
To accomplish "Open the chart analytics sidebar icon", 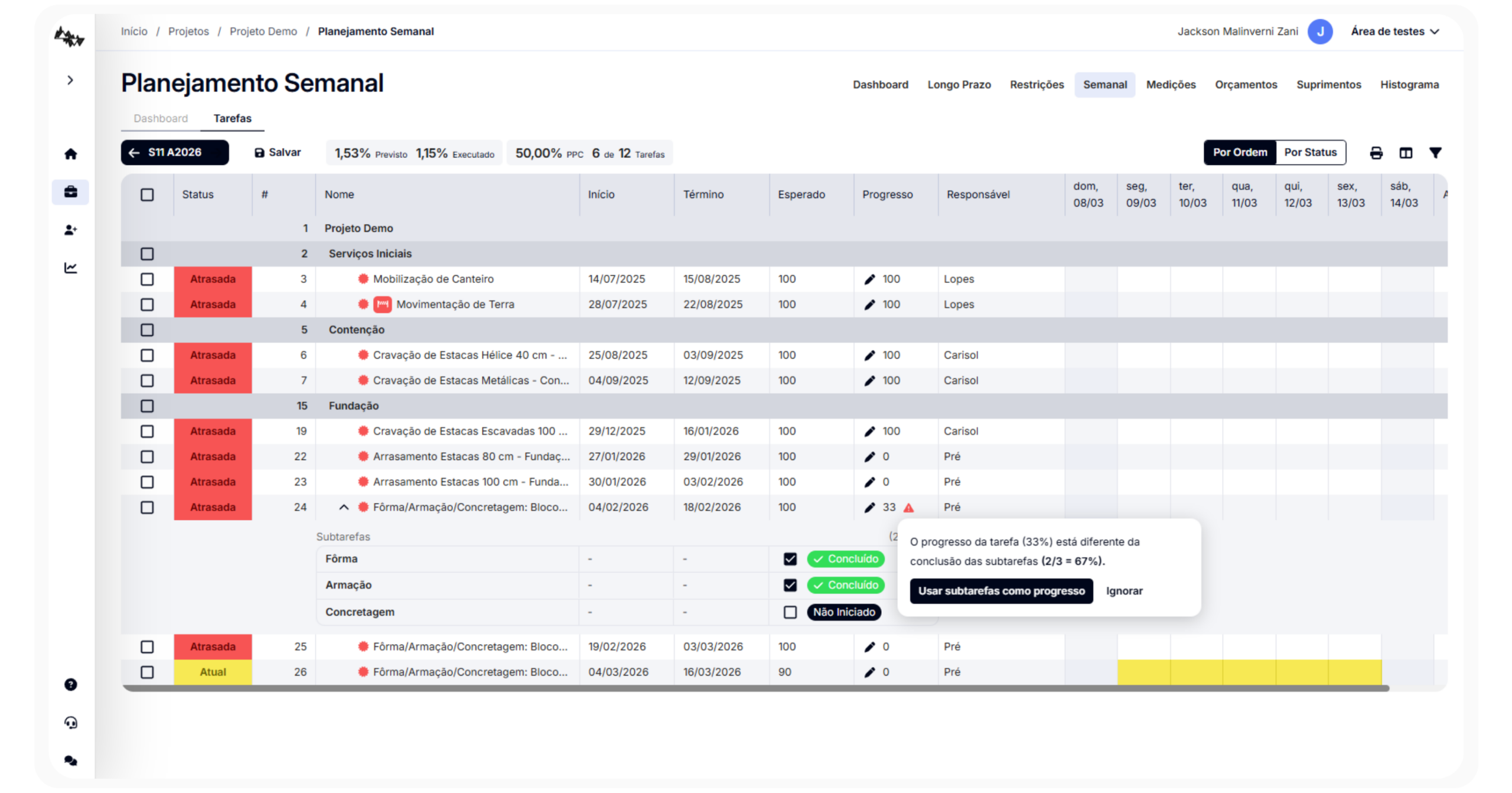I will tap(70, 268).
